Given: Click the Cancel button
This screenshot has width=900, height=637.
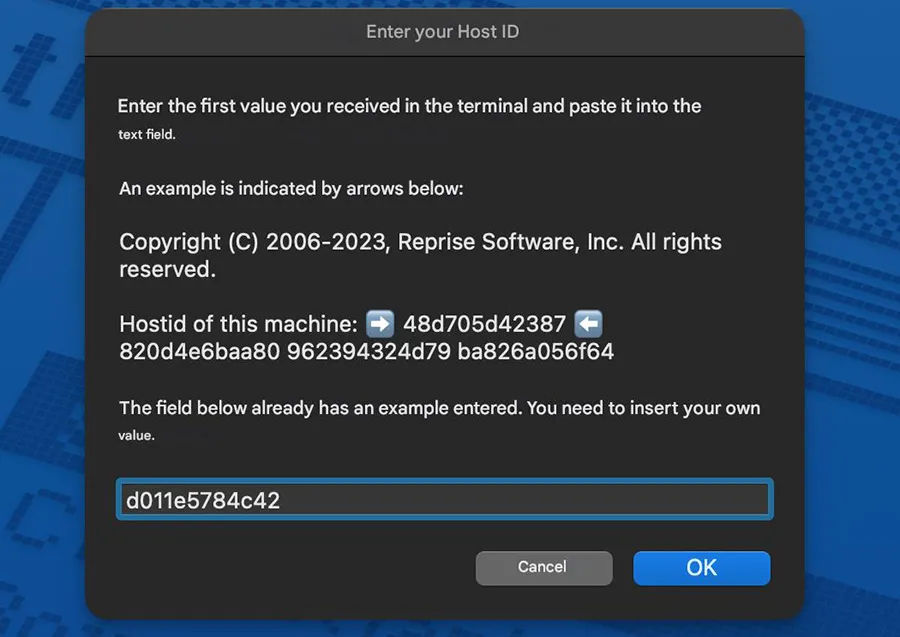Looking at the screenshot, I should [544, 568].
